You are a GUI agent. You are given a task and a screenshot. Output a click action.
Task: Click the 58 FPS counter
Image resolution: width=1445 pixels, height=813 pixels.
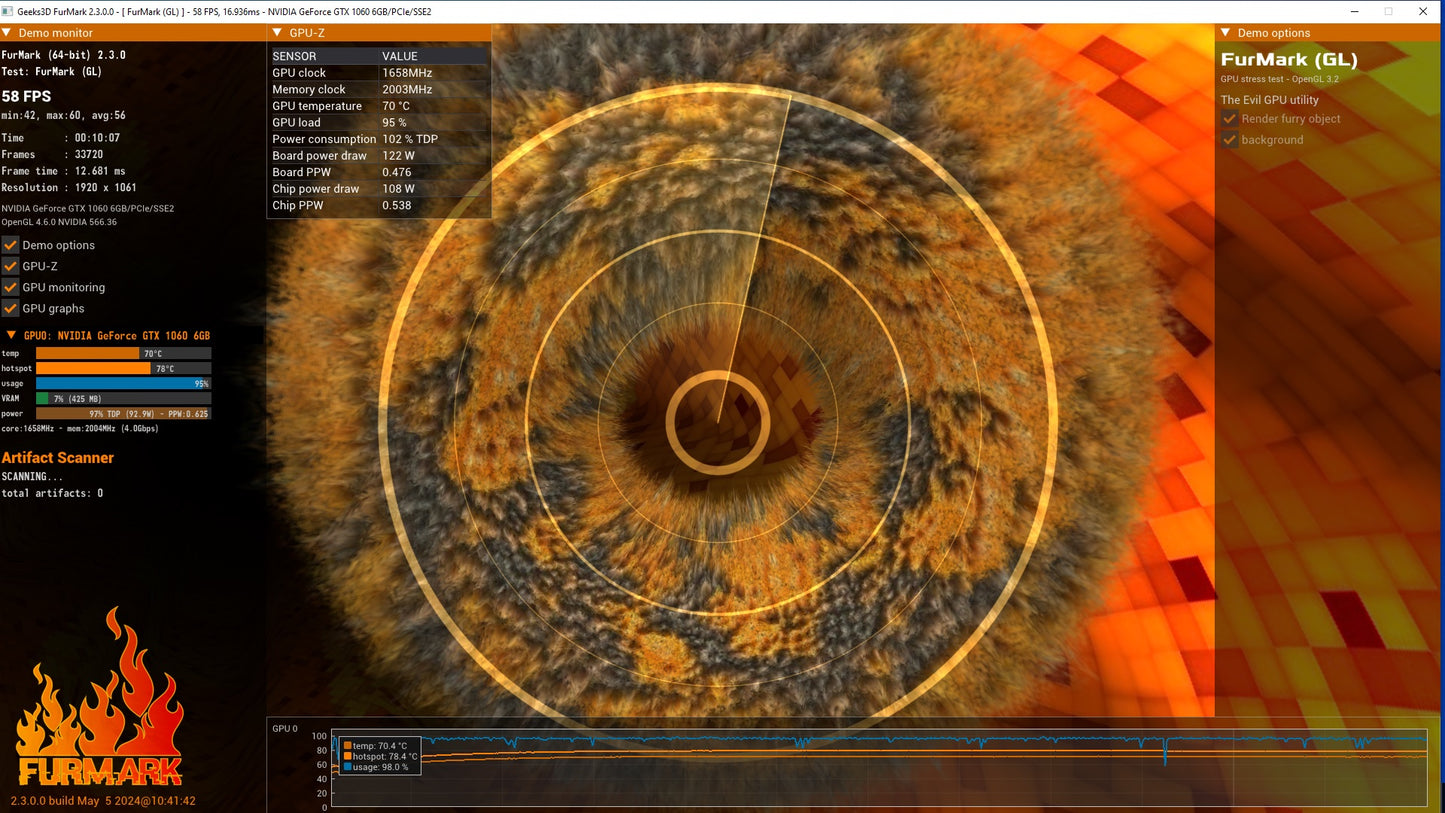click(x=26, y=96)
